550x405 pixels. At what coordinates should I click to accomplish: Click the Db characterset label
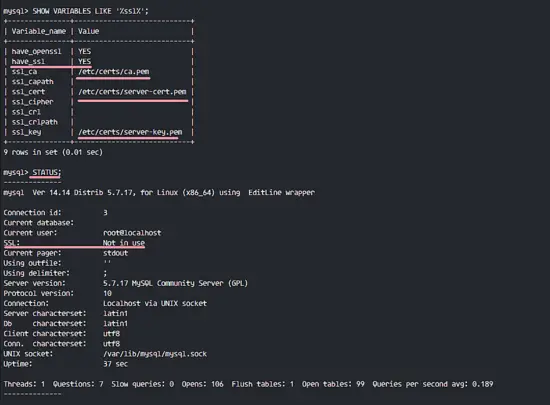45,323
